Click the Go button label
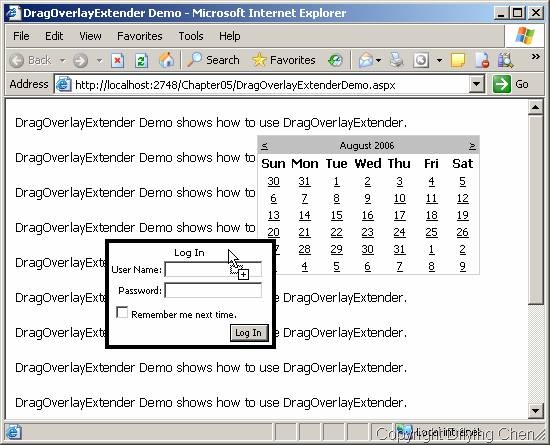This screenshot has height=445, width=550. [522, 84]
